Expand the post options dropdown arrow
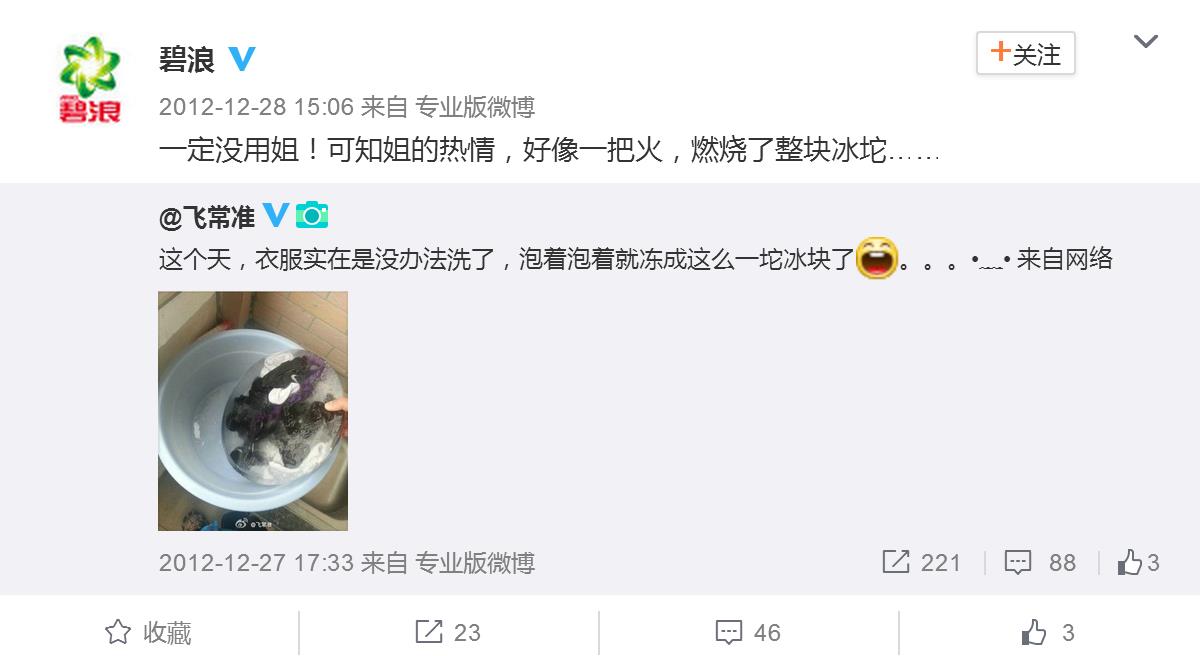This screenshot has width=1200, height=656. point(1145,42)
